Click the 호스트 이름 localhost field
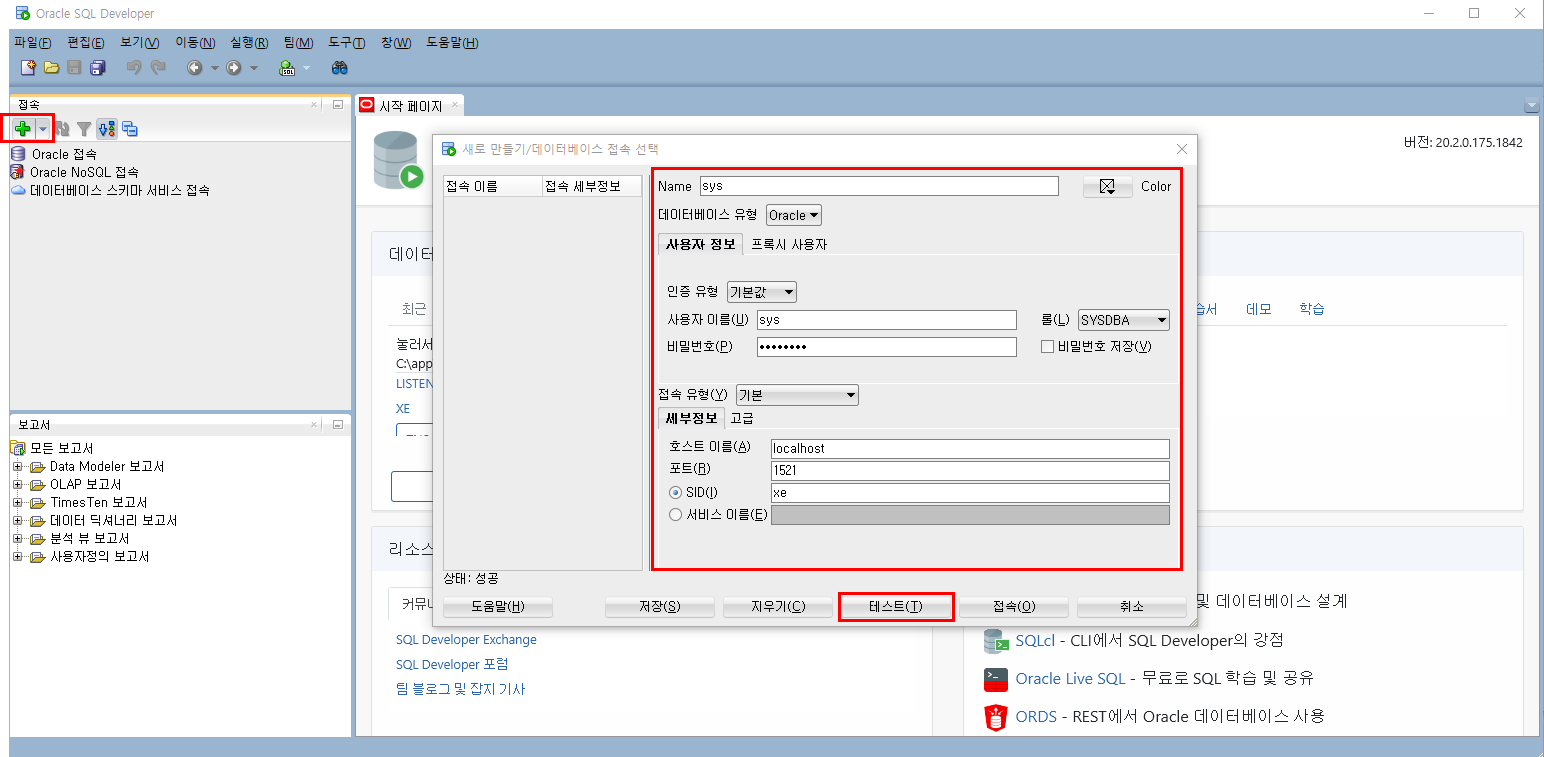Image resolution: width=1544 pixels, height=757 pixels. coord(970,449)
